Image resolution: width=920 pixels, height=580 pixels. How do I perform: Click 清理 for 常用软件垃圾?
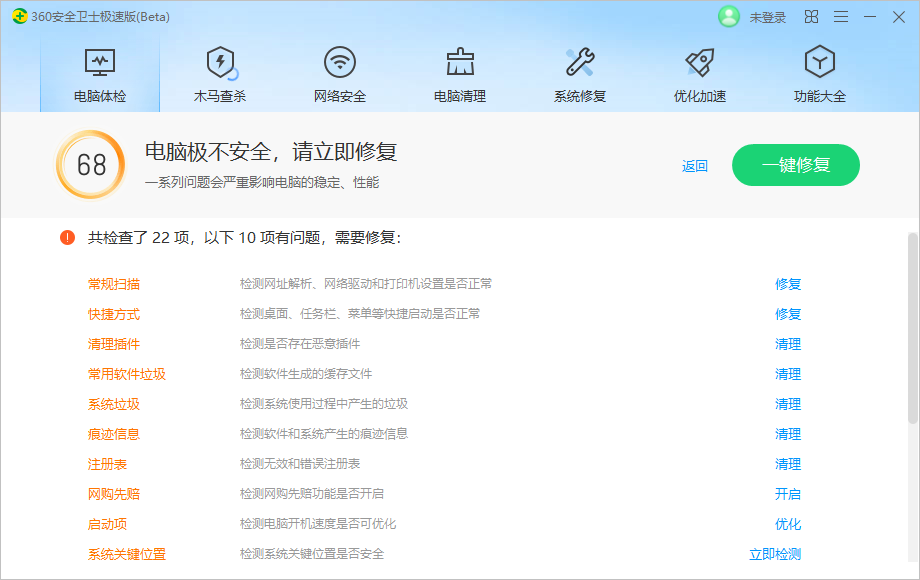click(788, 374)
